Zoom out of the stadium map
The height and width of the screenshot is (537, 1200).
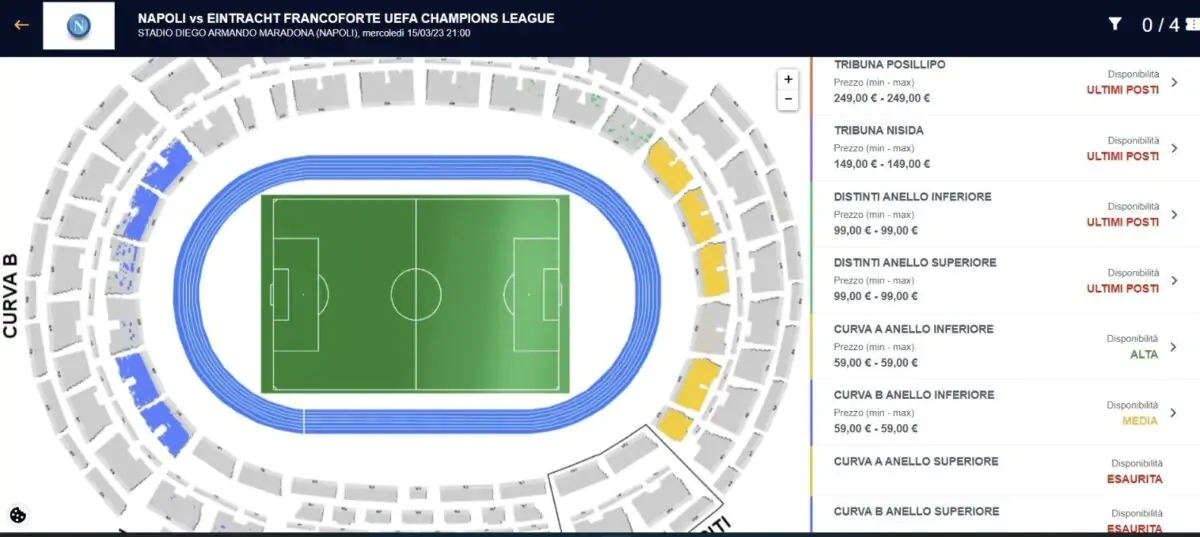(x=789, y=99)
